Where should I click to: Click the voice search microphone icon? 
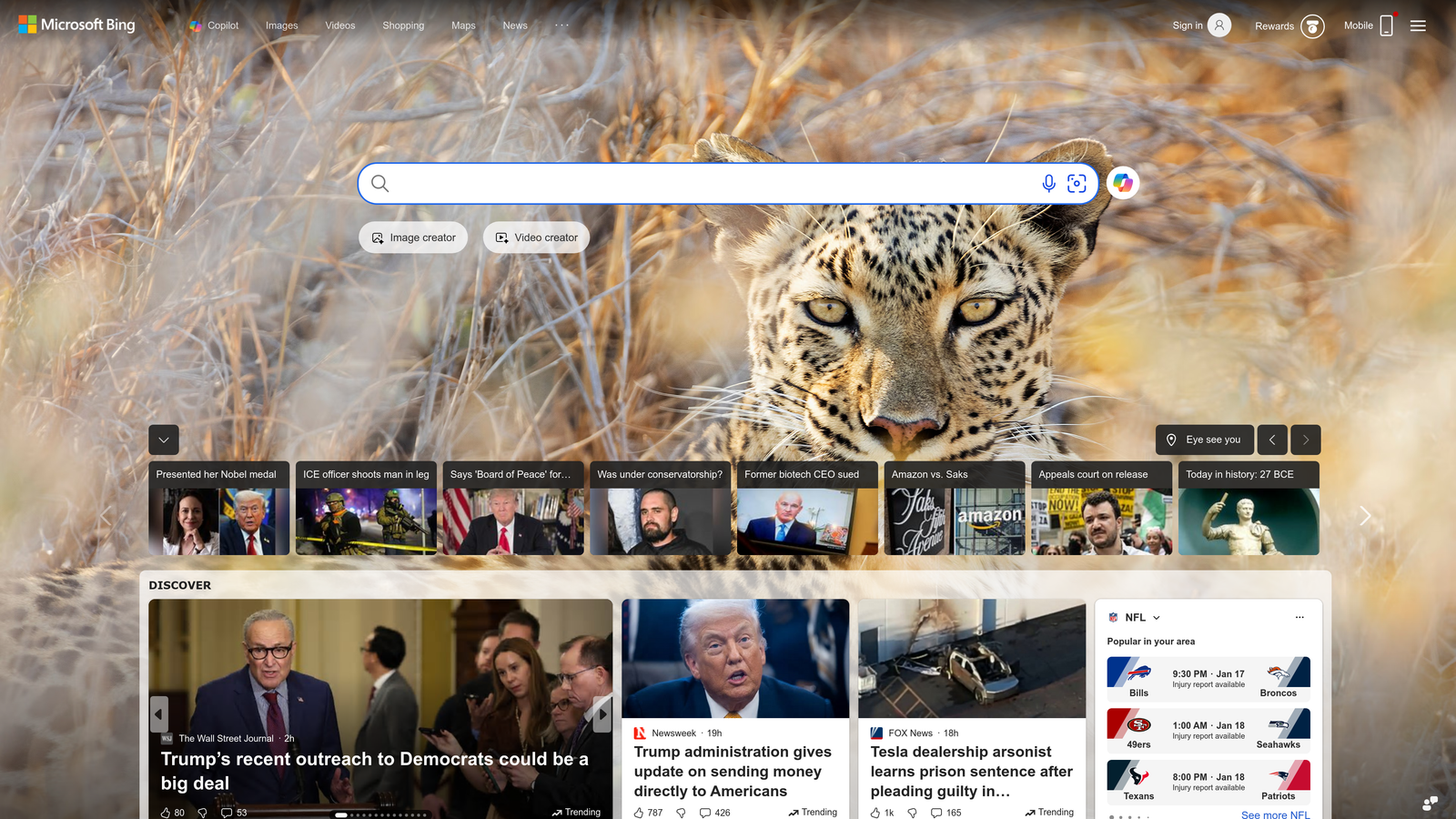tap(1048, 183)
